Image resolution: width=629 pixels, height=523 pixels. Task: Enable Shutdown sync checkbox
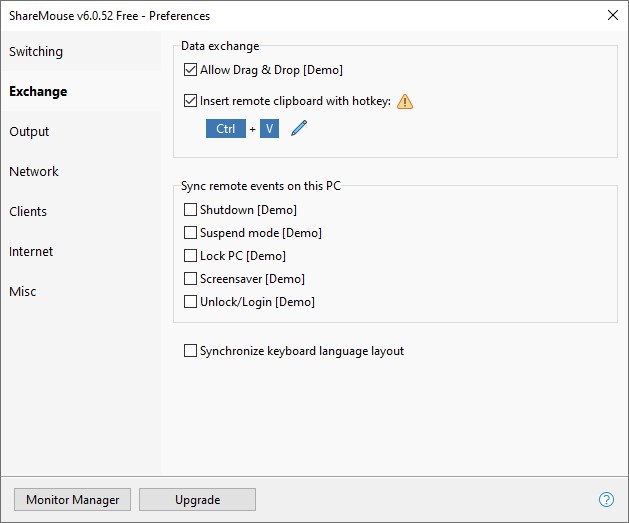(191, 210)
